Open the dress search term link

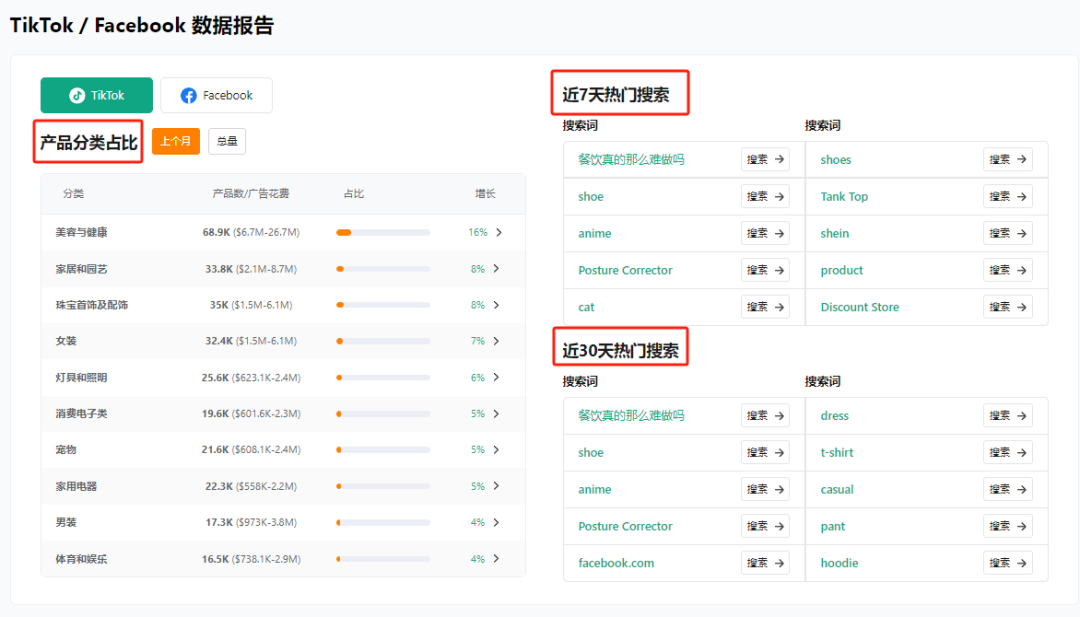[834, 415]
